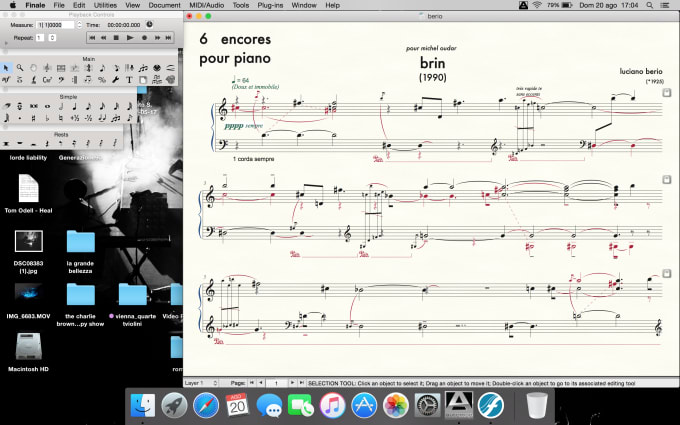Screen dimensions: 680x425
Task: Select the Hand Grabber tool in Main palette
Action: 33,68
